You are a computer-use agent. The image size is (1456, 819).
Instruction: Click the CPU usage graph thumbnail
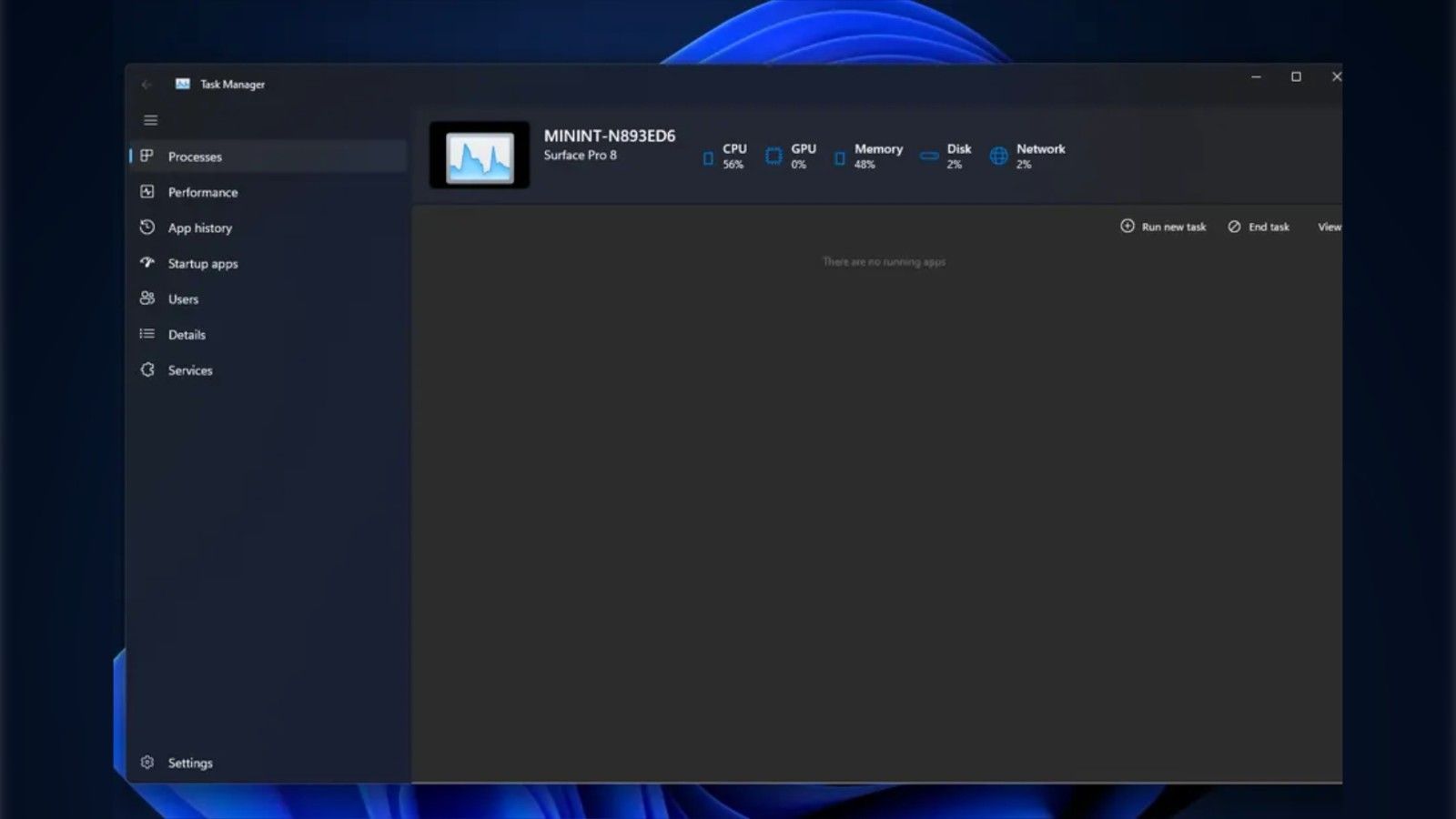(x=479, y=156)
